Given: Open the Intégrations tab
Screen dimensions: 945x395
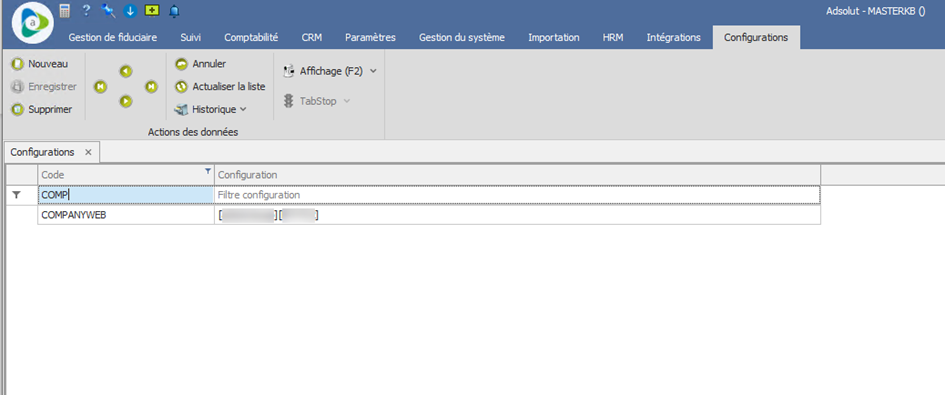Looking at the screenshot, I should pos(673,37).
